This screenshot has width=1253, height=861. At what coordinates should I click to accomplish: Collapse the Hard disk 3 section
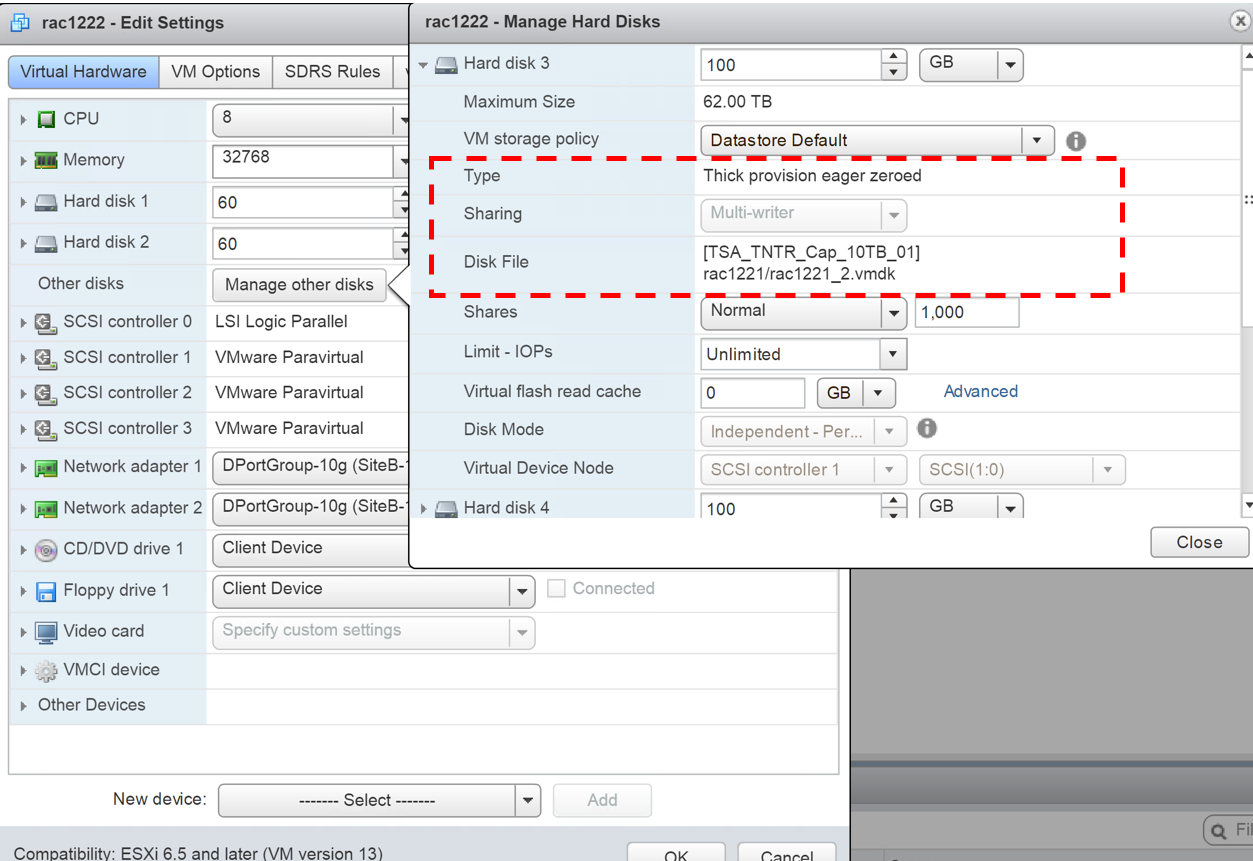pyautogui.click(x=424, y=65)
